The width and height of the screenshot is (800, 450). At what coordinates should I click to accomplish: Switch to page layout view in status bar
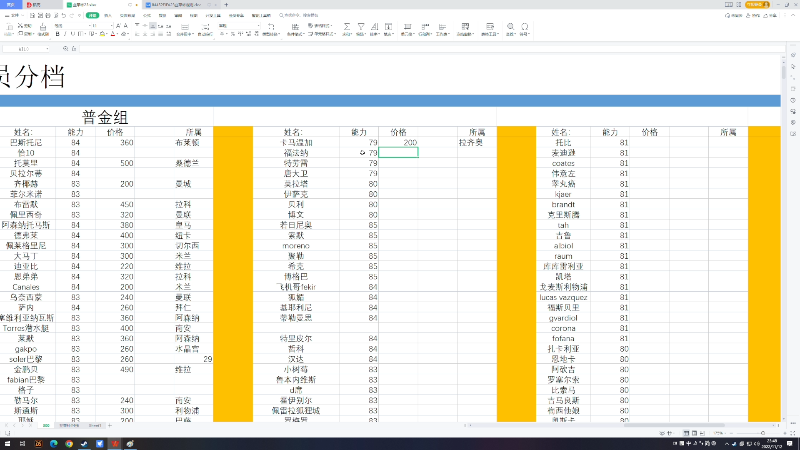point(694,433)
